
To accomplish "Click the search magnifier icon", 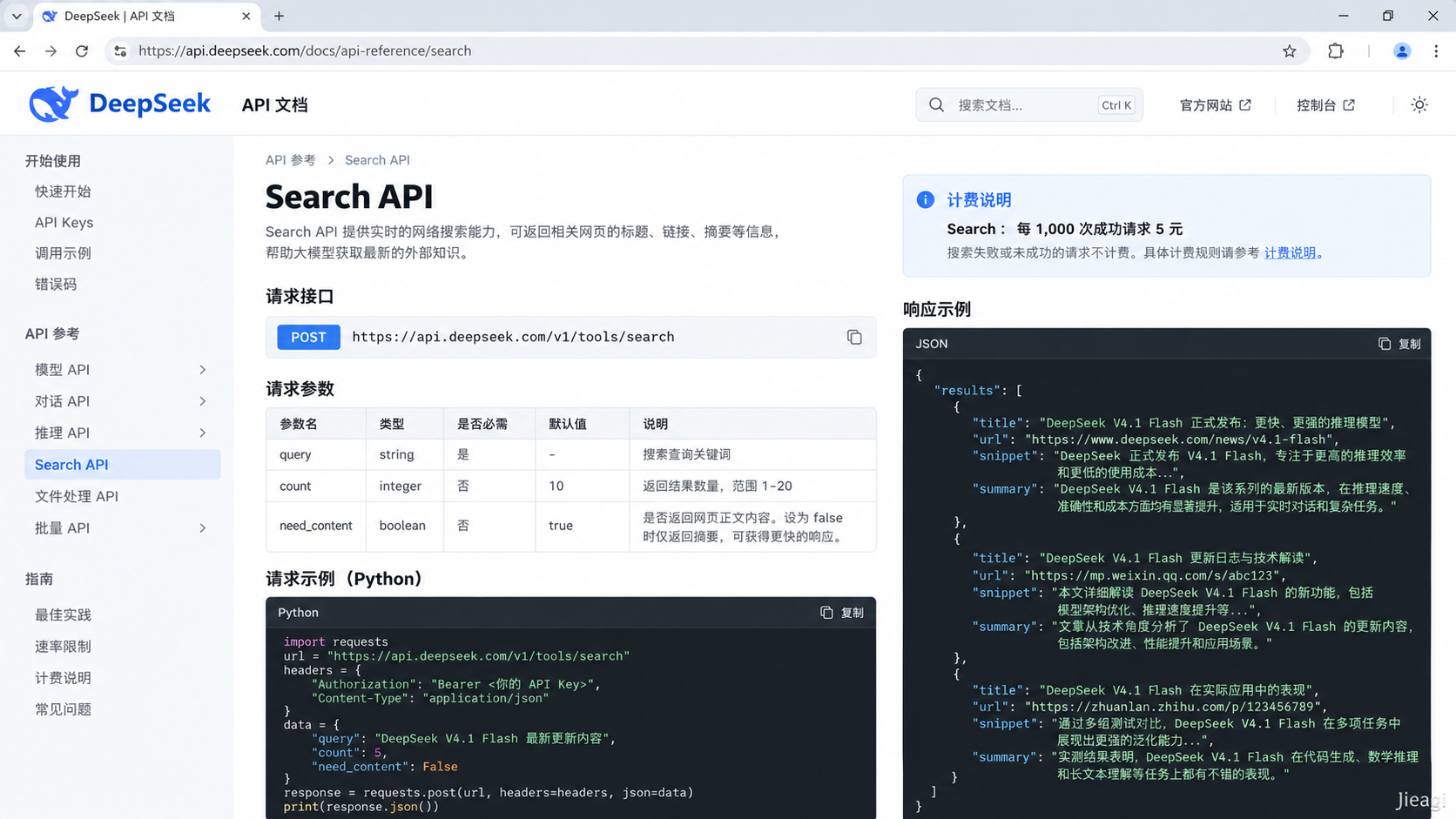I will (937, 104).
